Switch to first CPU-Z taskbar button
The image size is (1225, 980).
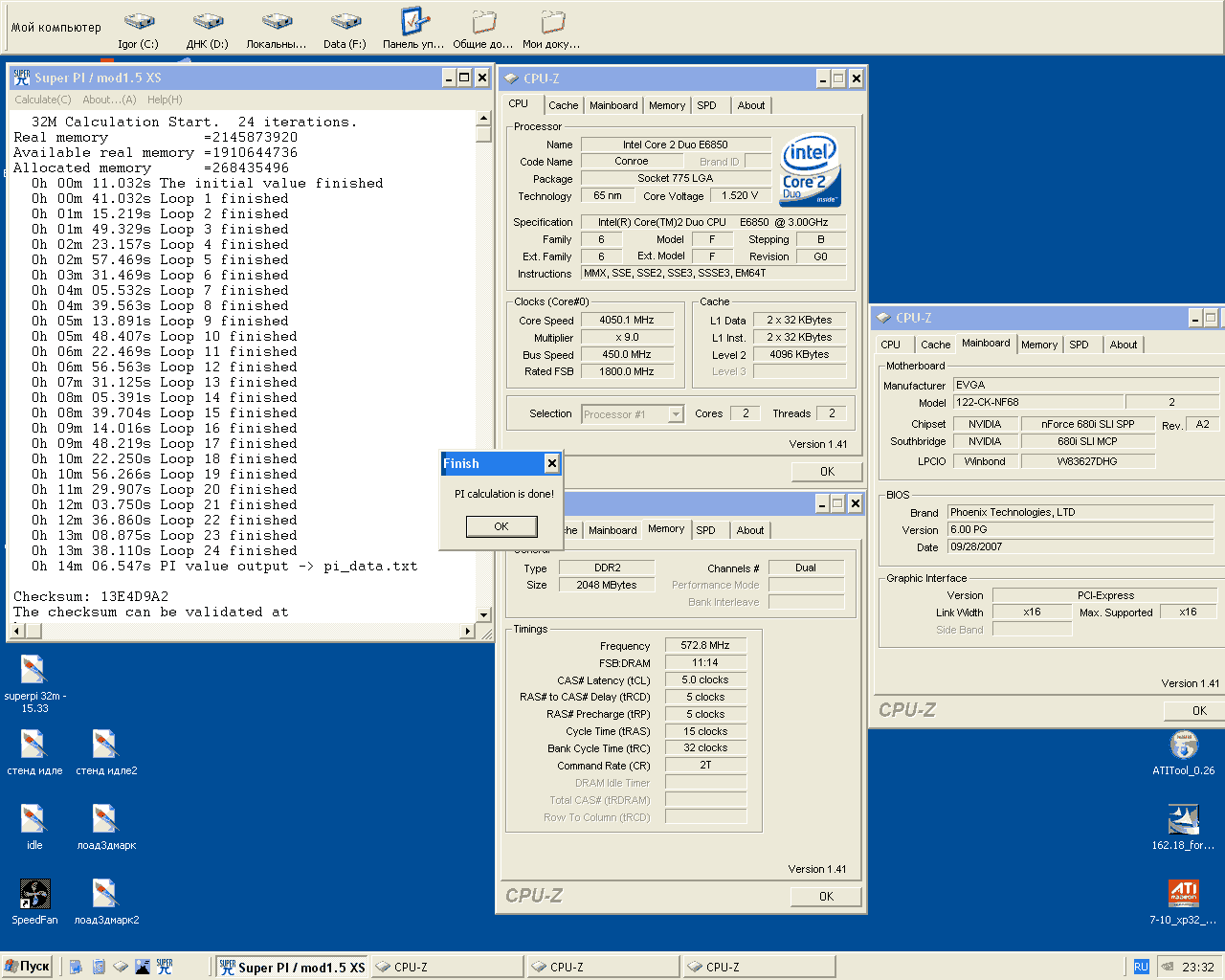point(447,967)
